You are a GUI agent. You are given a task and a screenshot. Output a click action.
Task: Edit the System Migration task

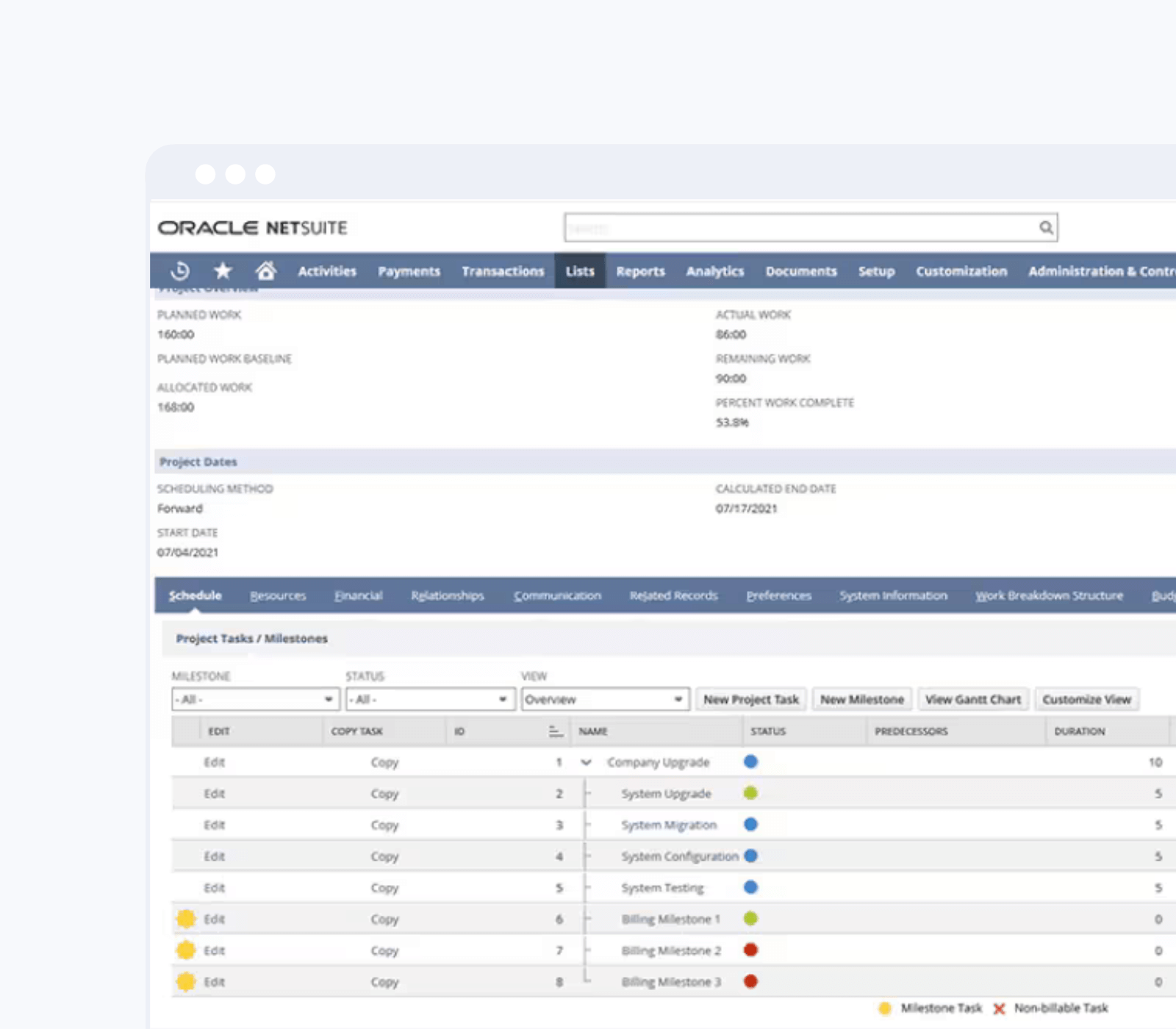click(214, 825)
